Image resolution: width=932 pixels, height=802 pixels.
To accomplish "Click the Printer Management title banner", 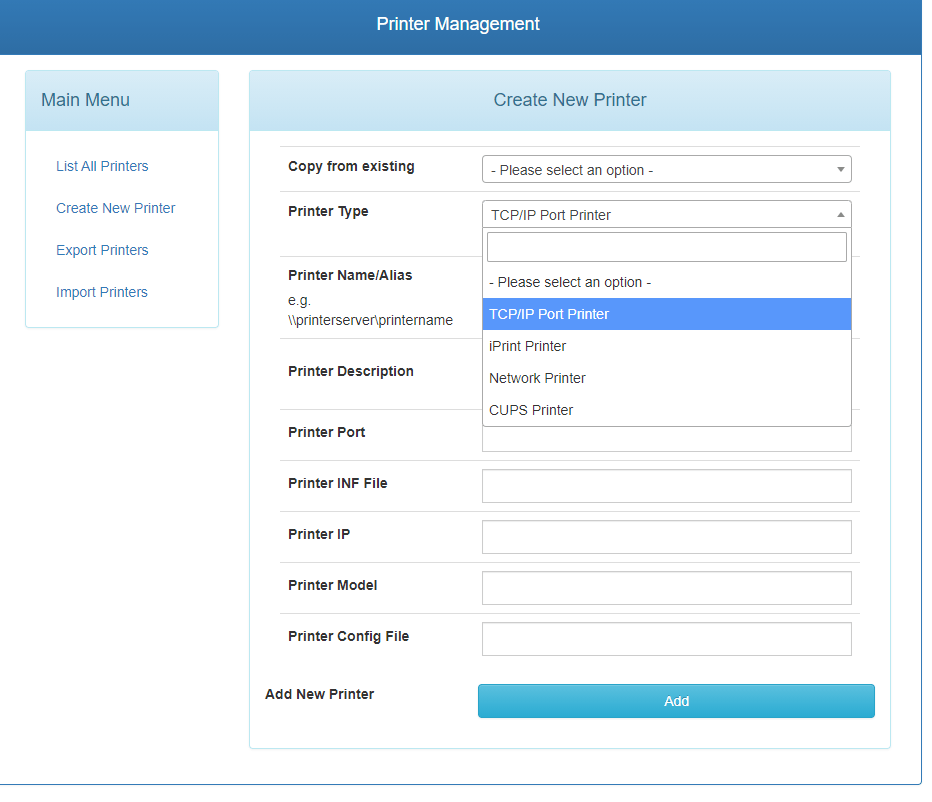I will [458, 23].
